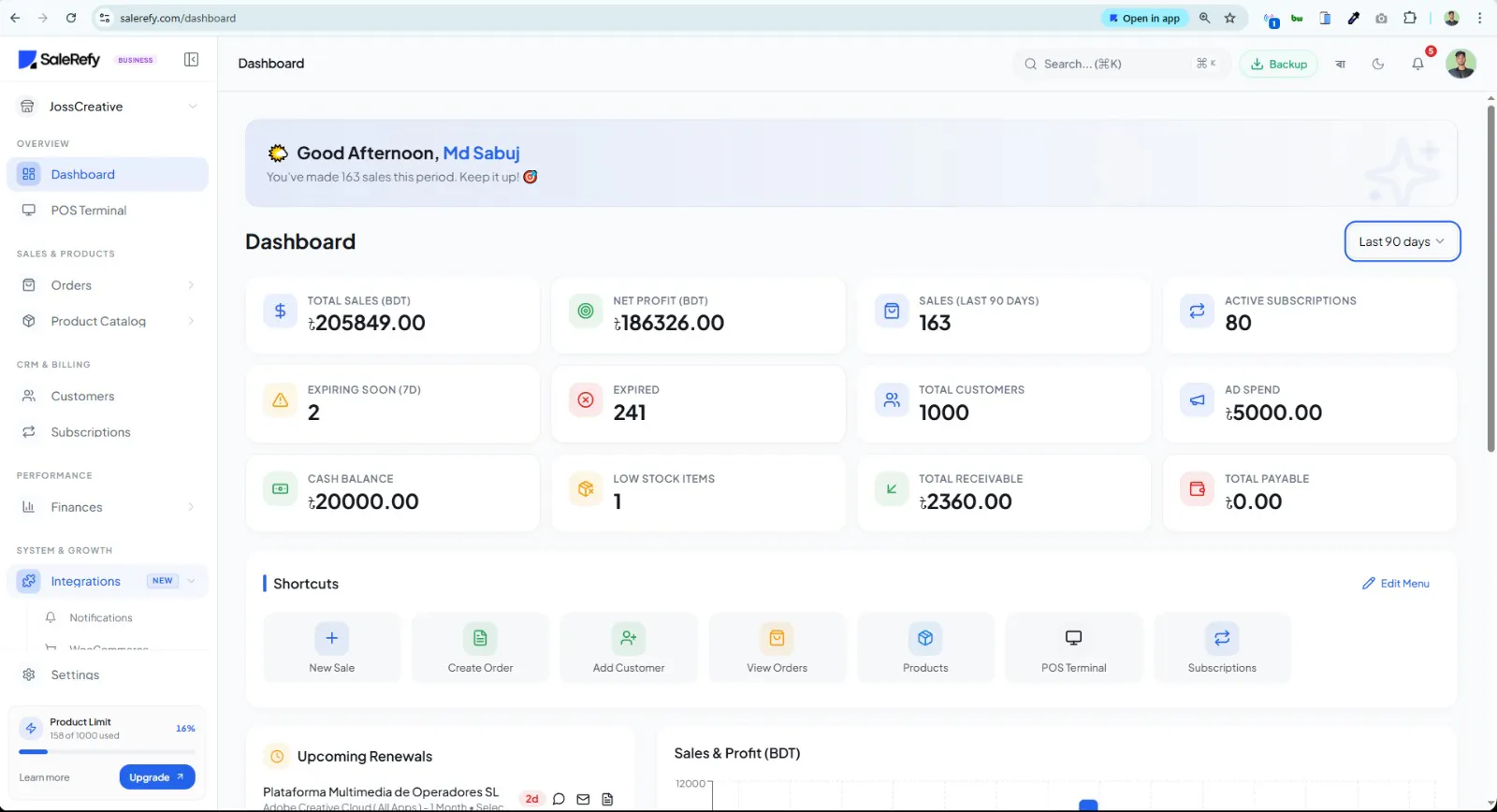Click the SaleRefy logo
Image resolution: width=1497 pixels, height=812 pixels.
pyautogui.click(x=59, y=60)
